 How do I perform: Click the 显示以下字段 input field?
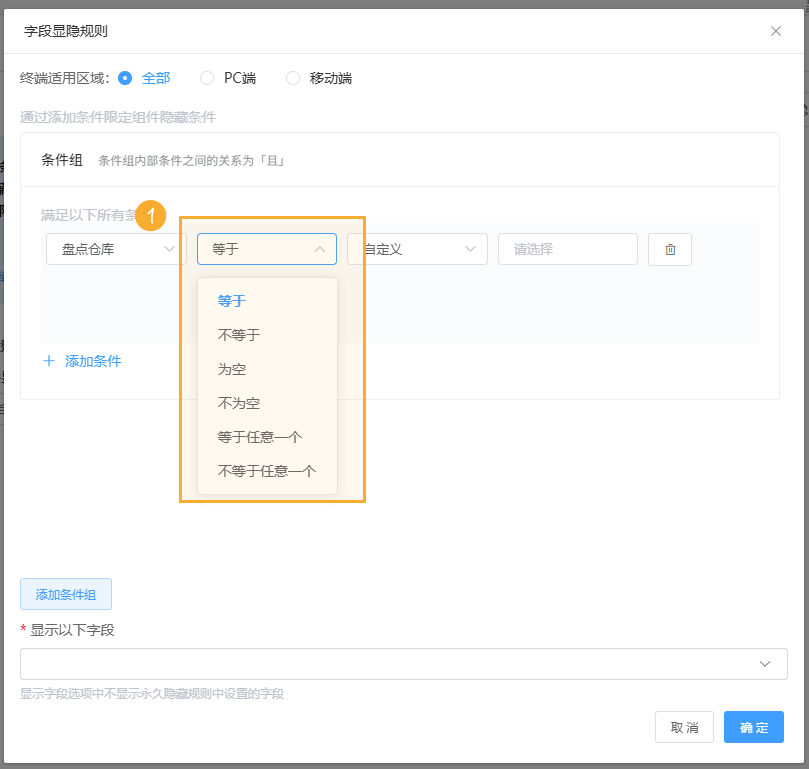400,663
